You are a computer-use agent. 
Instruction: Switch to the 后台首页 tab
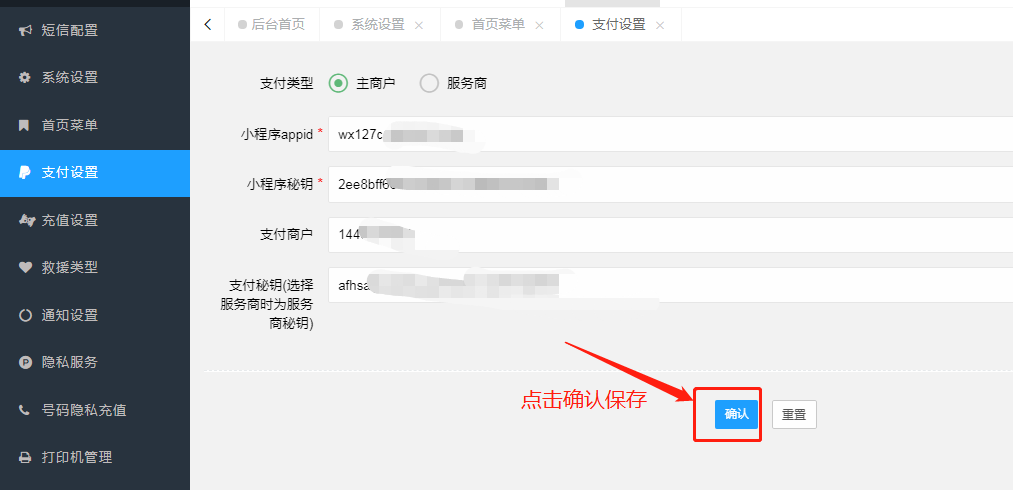[x=272, y=25]
